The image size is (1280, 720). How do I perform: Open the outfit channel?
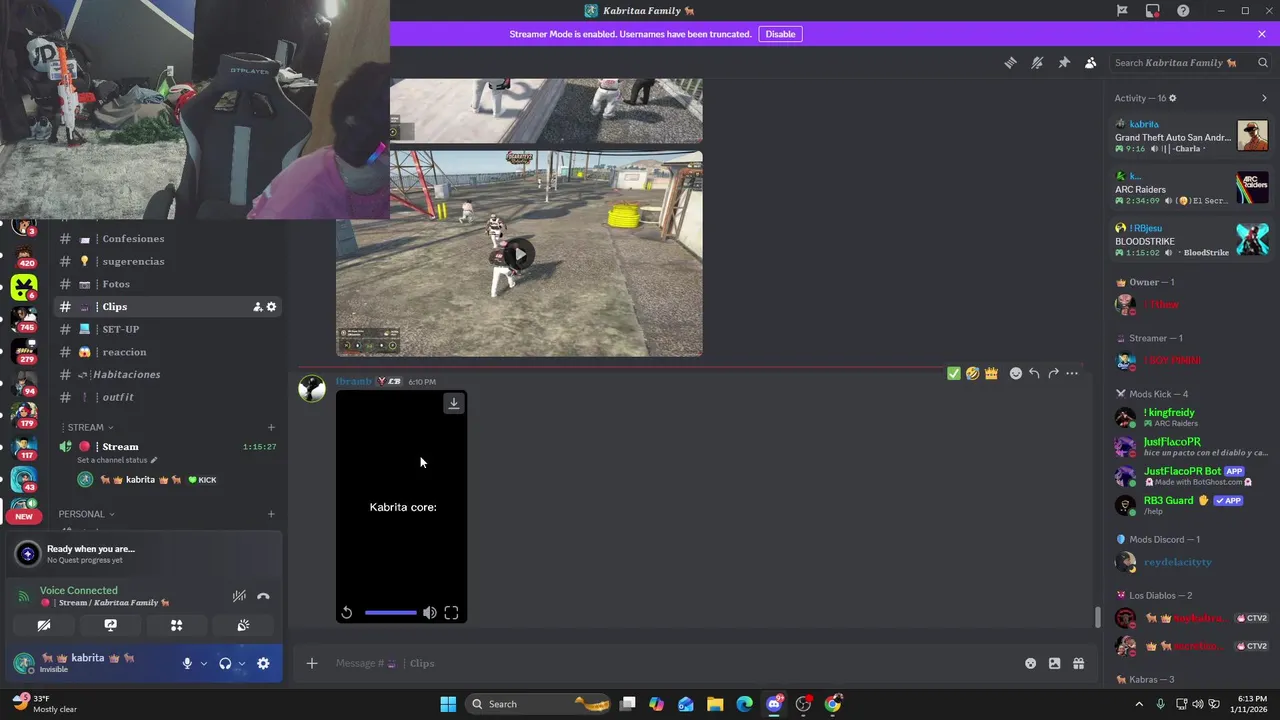coord(168,397)
